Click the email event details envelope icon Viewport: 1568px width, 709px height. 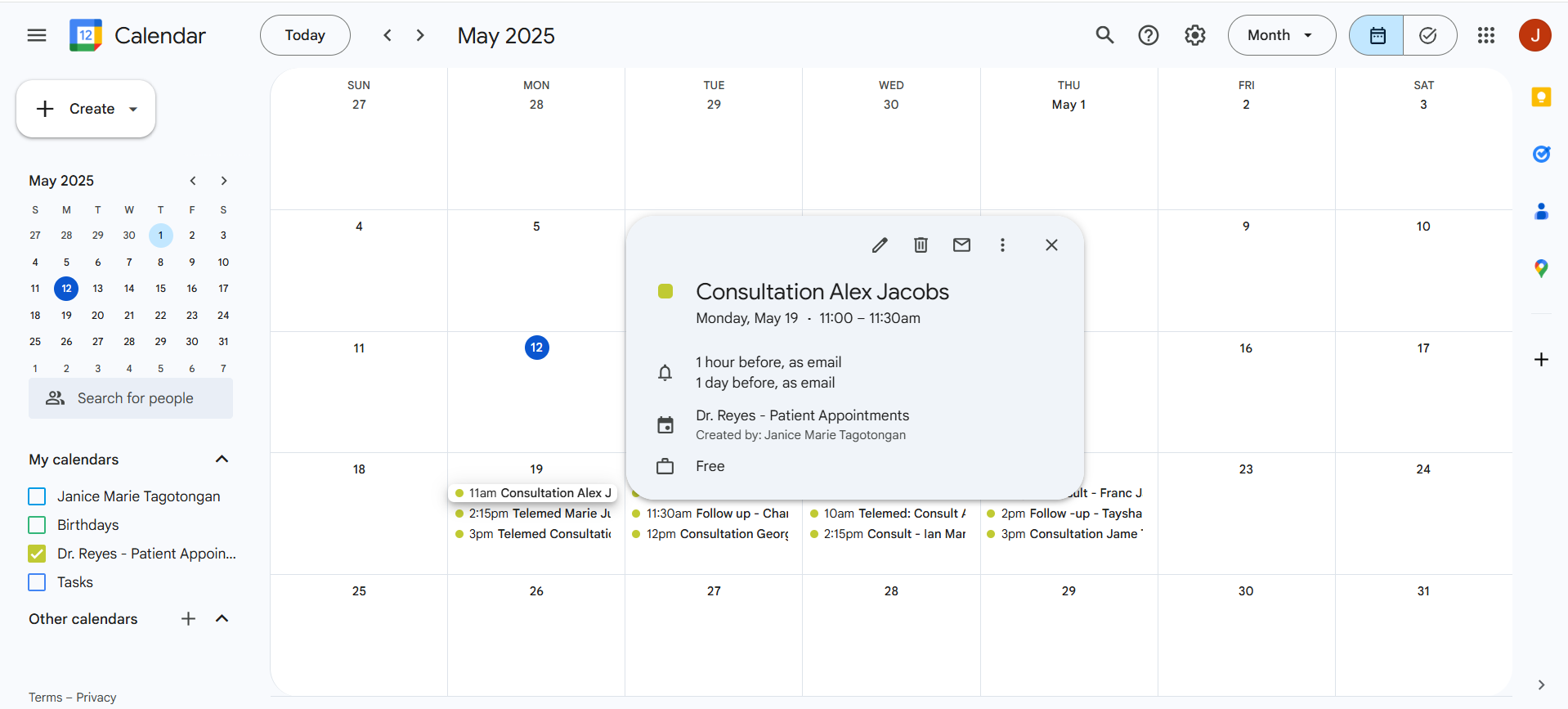click(961, 245)
